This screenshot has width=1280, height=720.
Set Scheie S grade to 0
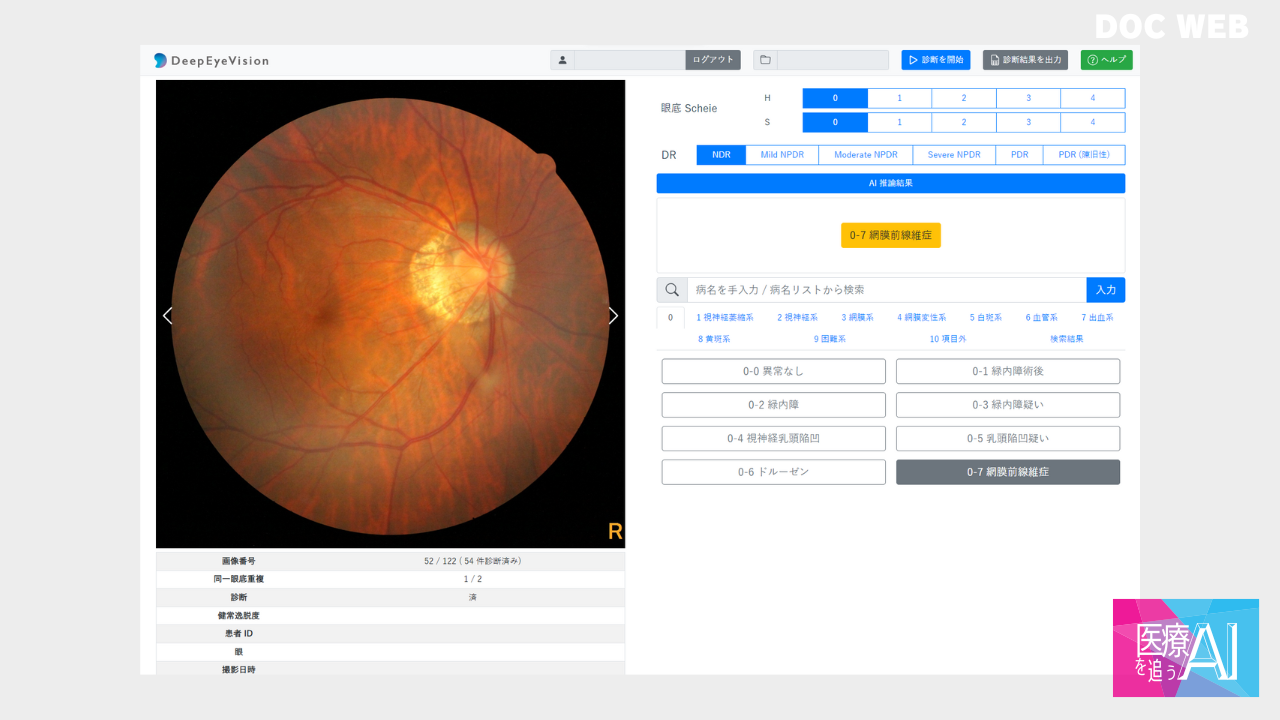click(x=835, y=122)
